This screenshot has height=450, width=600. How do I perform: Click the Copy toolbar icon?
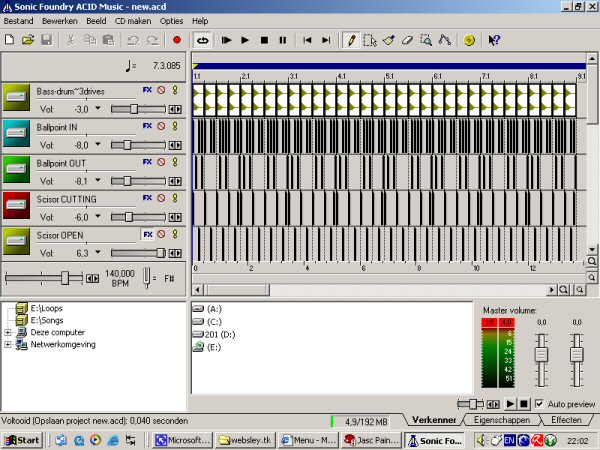90,40
